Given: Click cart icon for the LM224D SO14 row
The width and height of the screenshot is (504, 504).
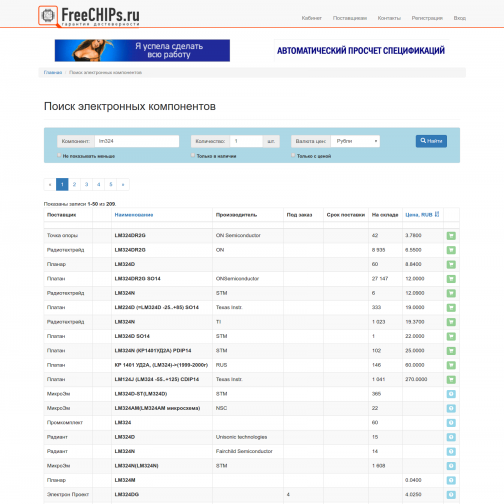Looking at the screenshot, I should tap(451, 308).
